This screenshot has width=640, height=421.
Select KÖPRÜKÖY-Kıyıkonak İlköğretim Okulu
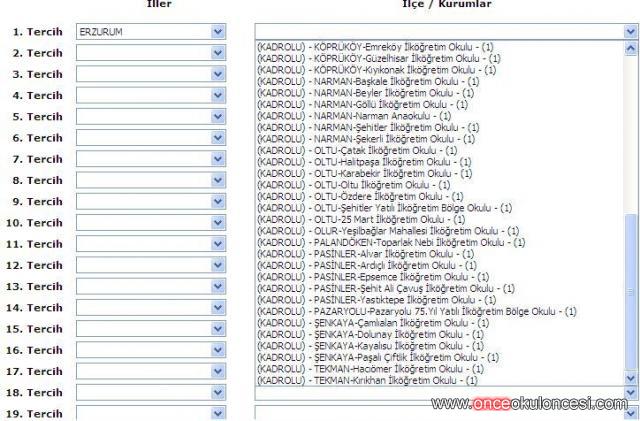coord(440,70)
